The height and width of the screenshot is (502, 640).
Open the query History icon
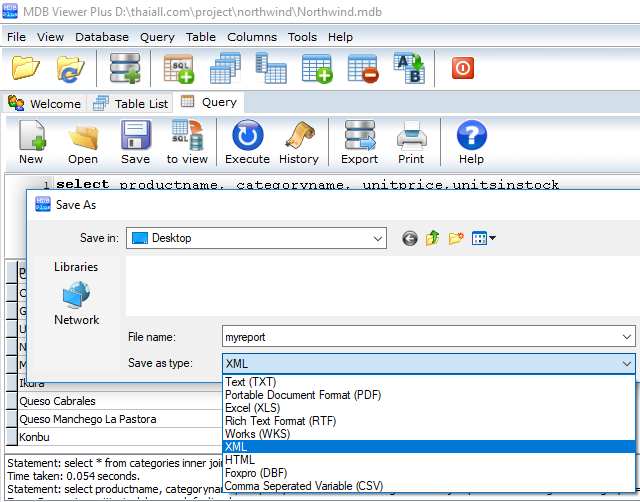(298, 141)
